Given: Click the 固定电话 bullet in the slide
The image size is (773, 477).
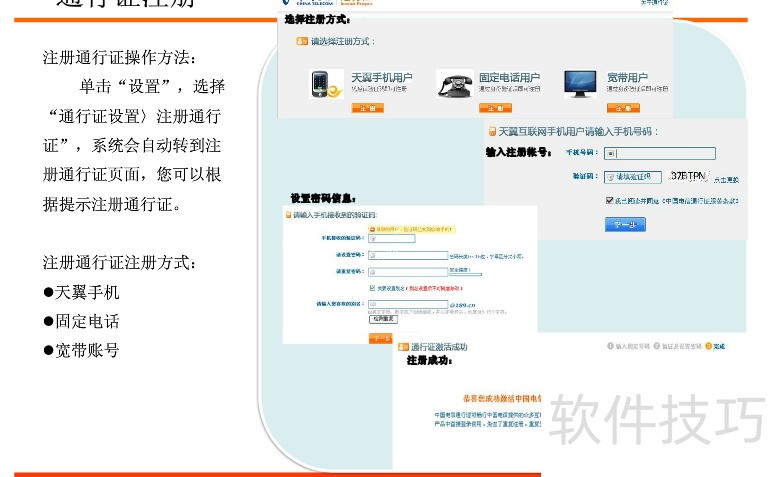Looking at the screenshot, I should tap(81, 321).
